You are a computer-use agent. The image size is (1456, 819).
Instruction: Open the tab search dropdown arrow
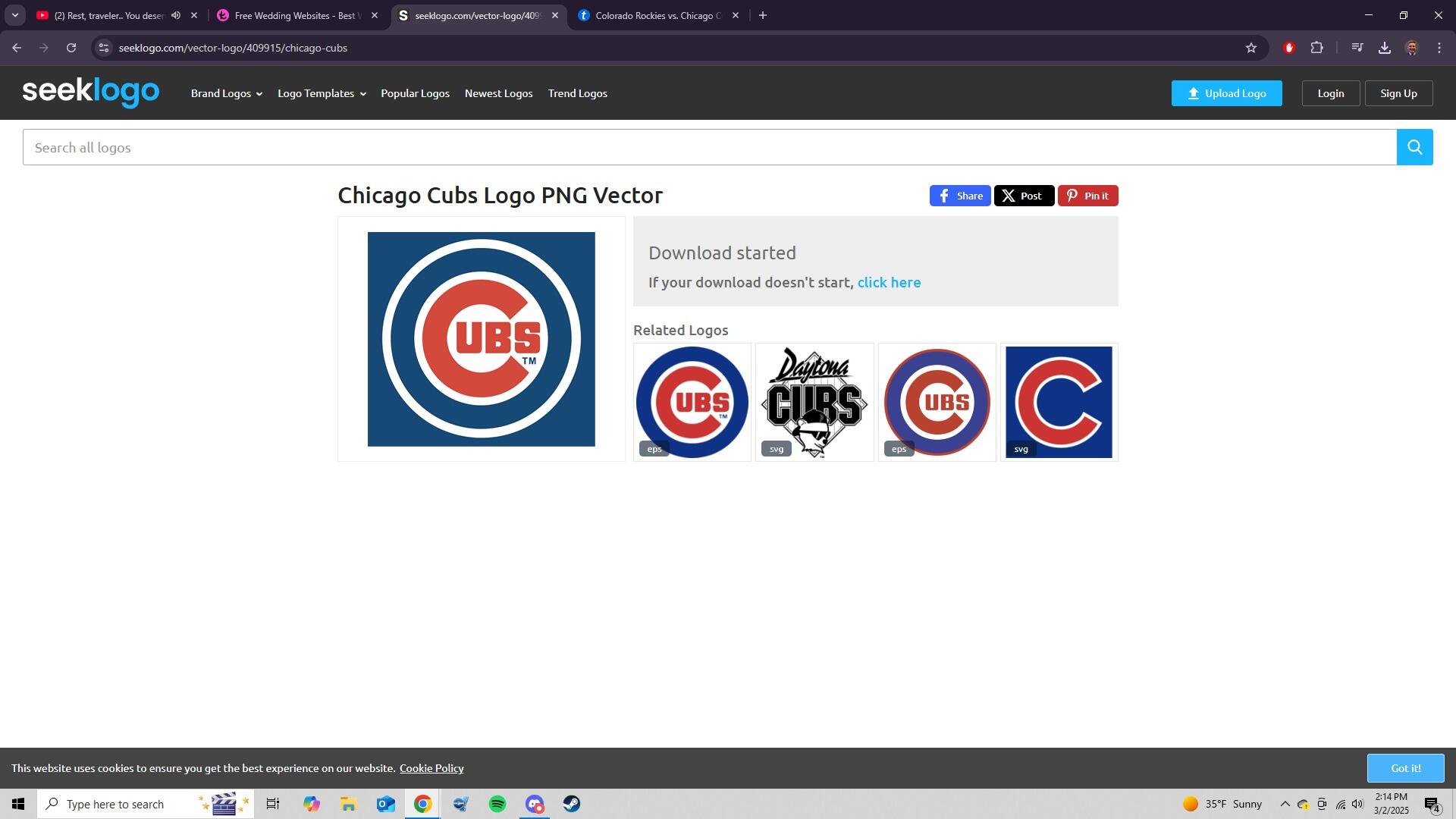click(14, 15)
